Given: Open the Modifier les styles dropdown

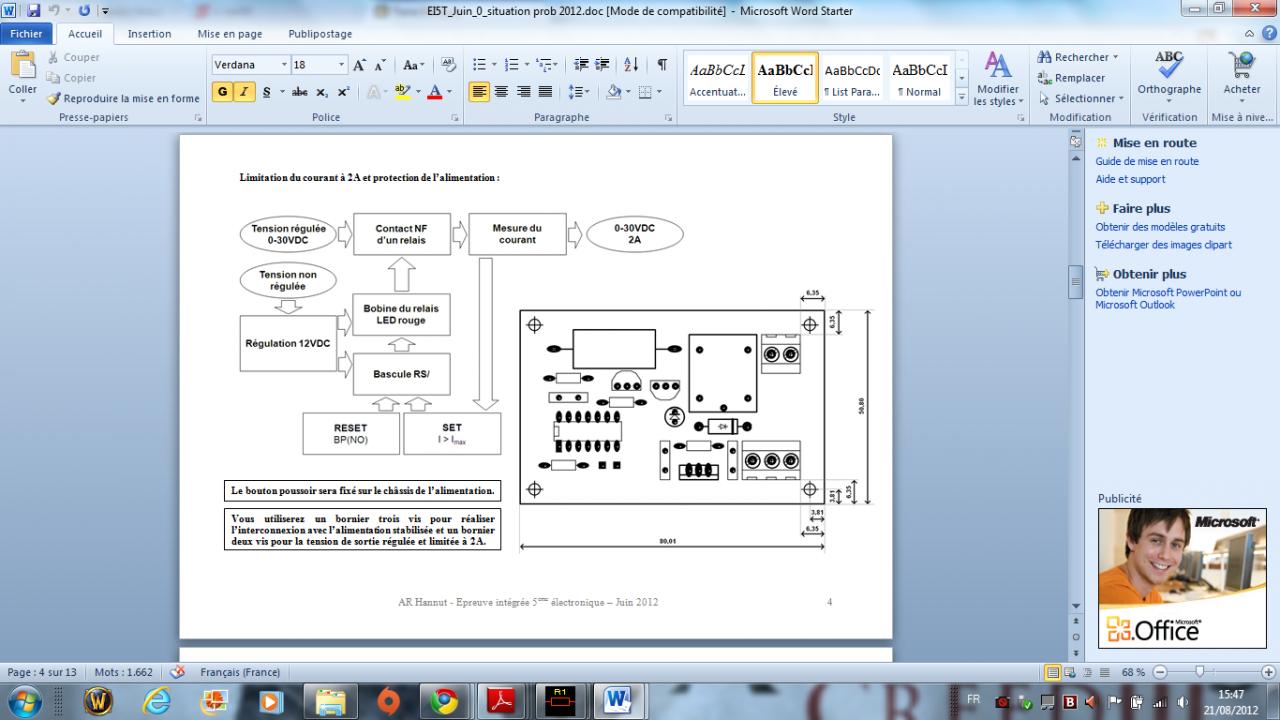Looking at the screenshot, I should pyautogui.click(x=997, y=78).
